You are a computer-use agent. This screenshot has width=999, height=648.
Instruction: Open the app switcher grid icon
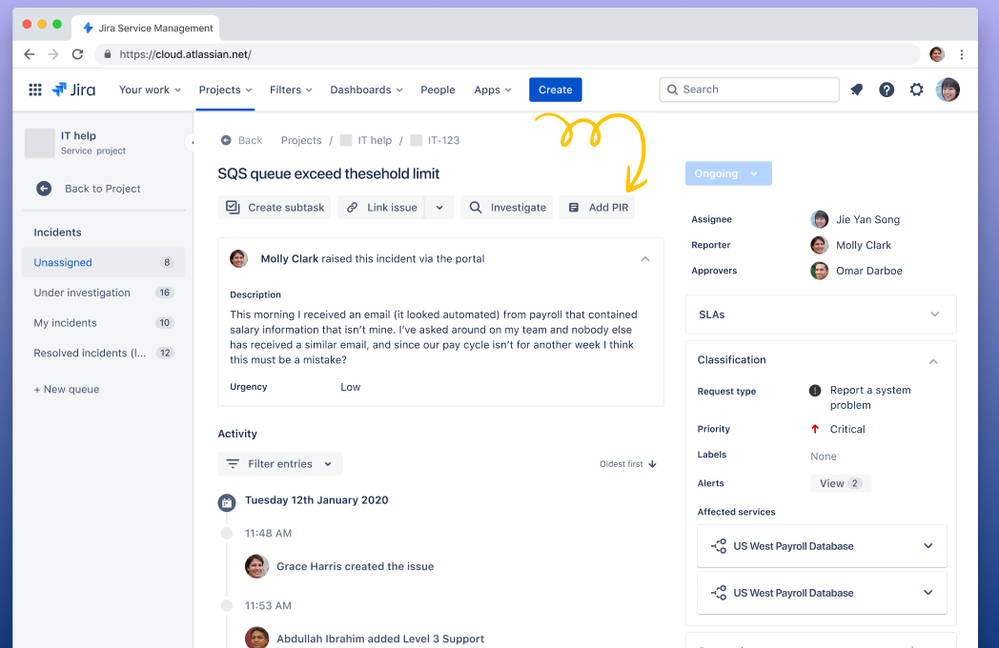point(35,90)
